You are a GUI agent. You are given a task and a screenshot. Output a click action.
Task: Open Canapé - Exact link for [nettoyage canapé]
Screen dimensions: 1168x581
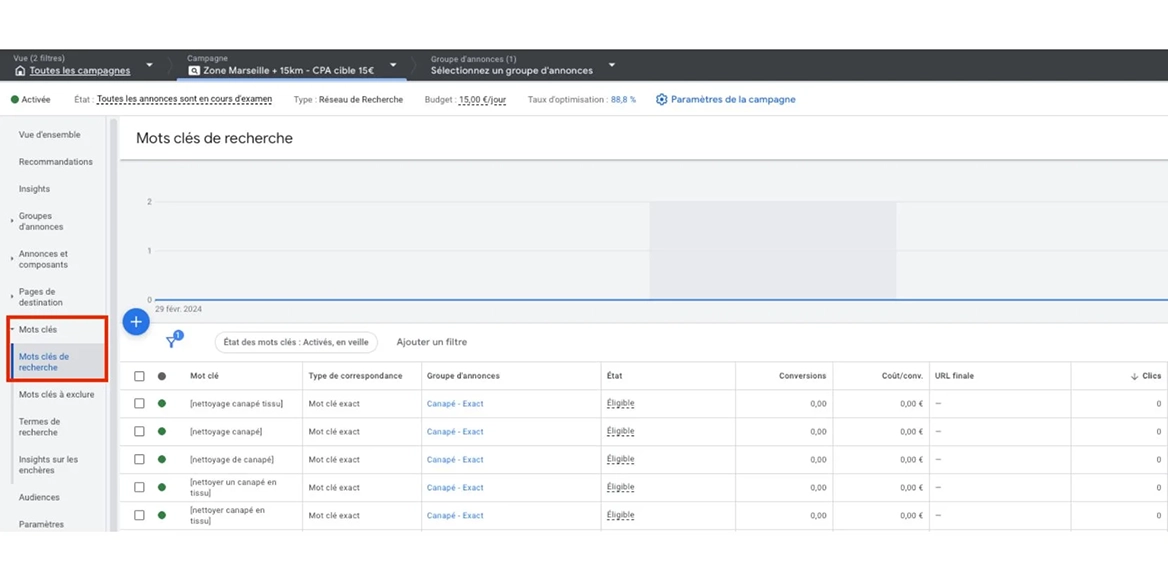pos(455,431)
